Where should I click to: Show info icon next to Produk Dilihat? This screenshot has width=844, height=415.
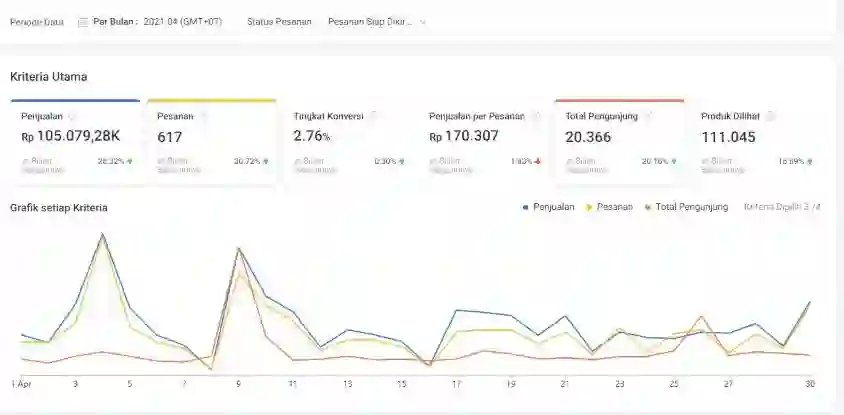[x=770, y=116]
